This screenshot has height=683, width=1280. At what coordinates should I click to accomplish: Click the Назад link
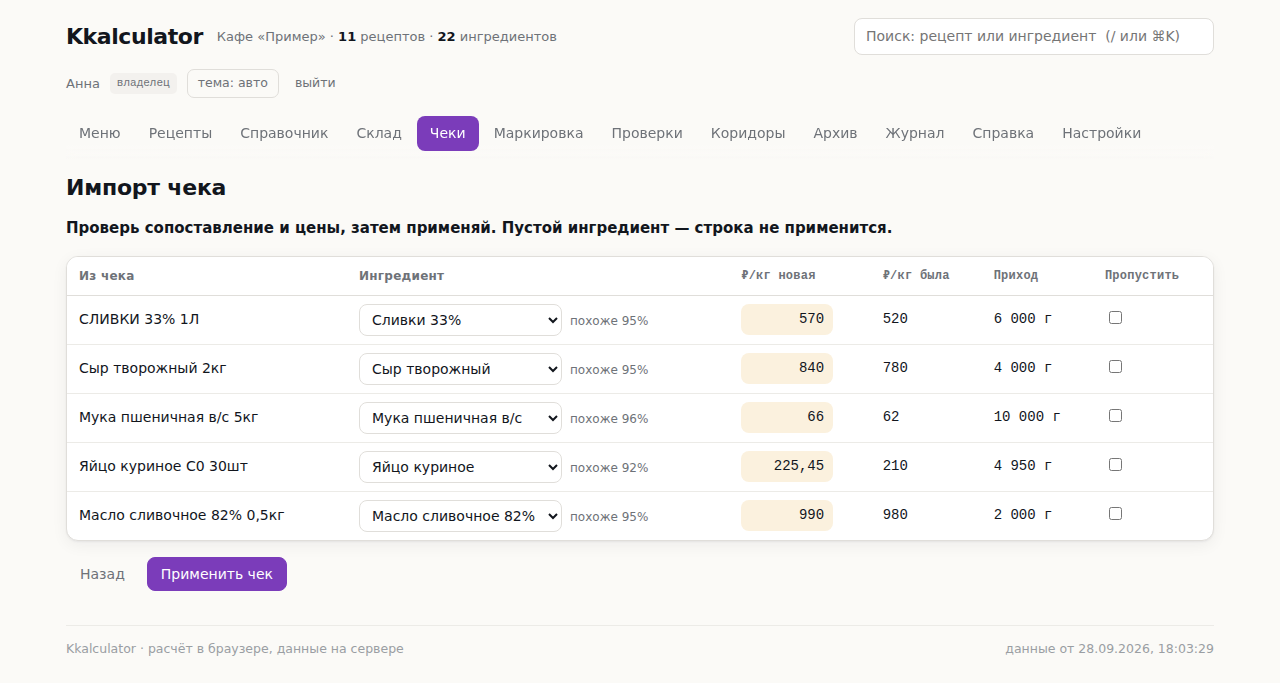tap(102, 574)
